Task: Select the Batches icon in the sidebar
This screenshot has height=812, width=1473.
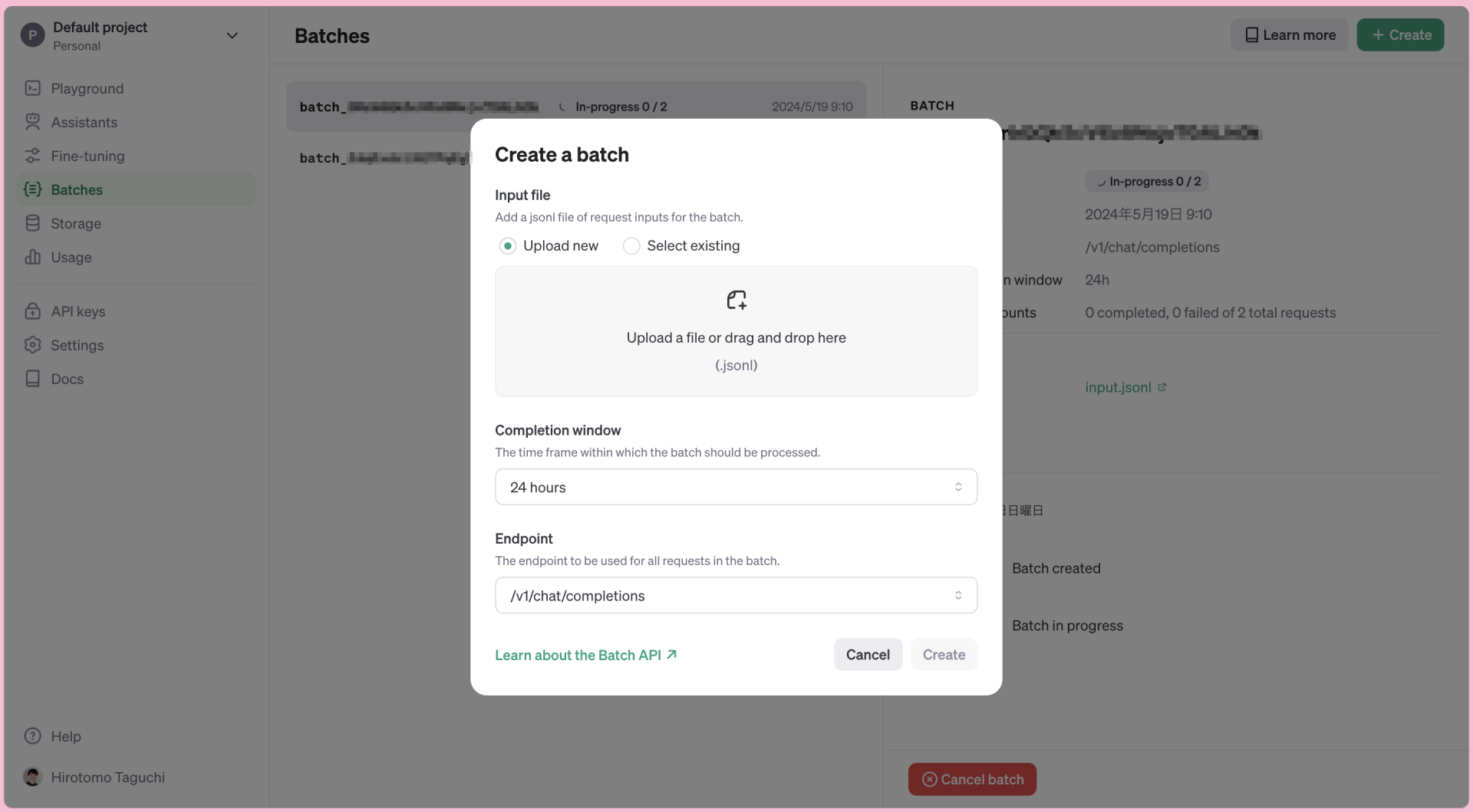Action: [32, 189]
